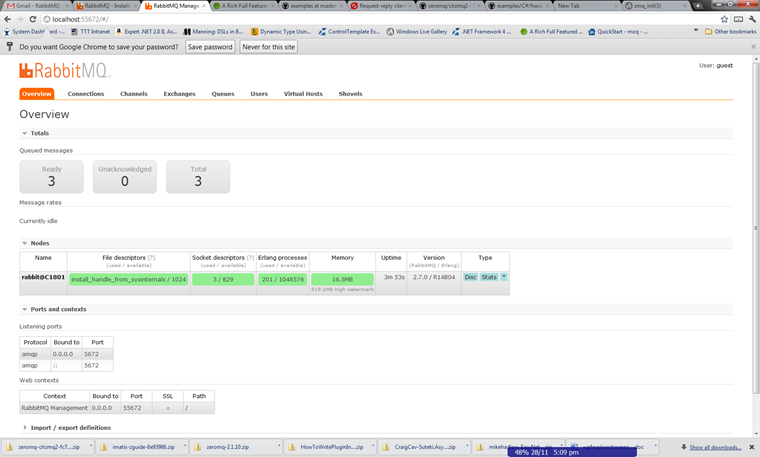Open the Connections page
This screenshot has height=457, width=760.
tap(86, 94)
